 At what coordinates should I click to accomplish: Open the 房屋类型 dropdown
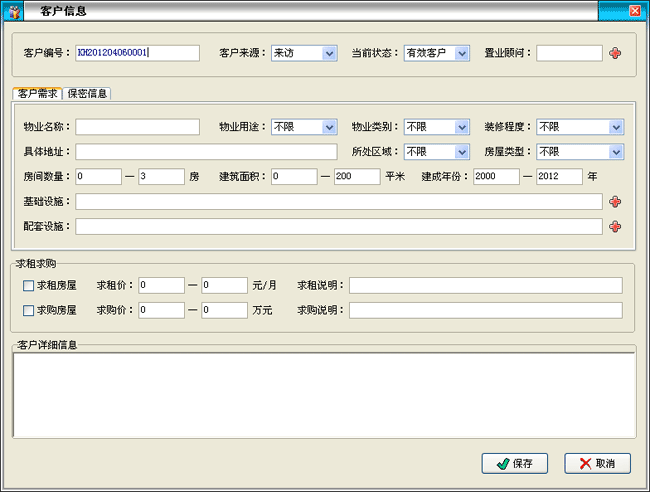[x=616, y=152]
